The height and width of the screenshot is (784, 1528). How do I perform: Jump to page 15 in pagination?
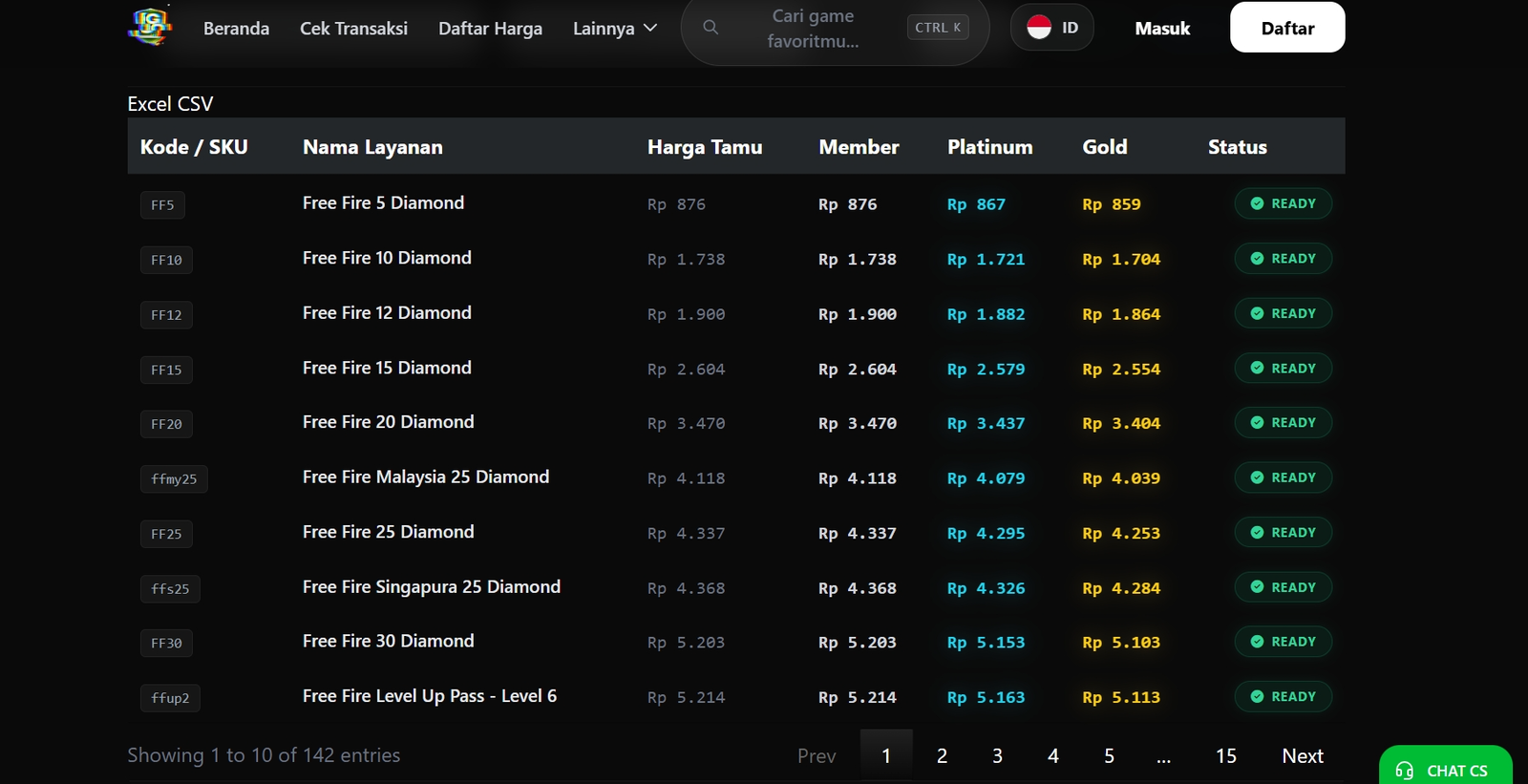pyautogui.click(x=1225, y=756)
